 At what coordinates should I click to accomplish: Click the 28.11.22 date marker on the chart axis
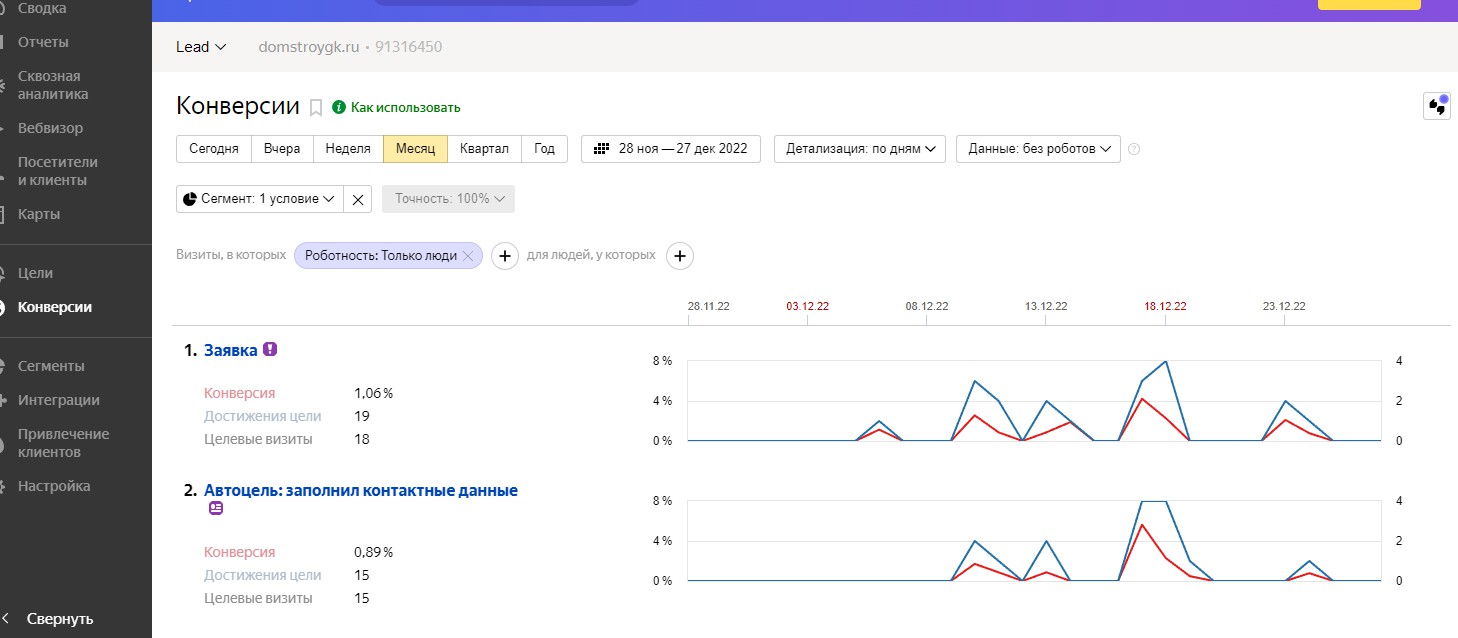click(x=709, y=306)
